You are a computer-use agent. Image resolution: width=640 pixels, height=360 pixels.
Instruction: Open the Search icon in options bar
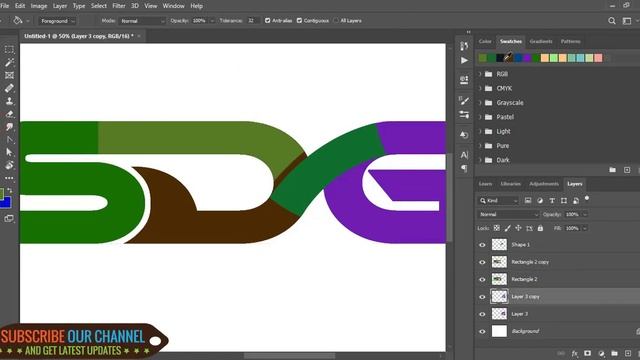tap(611, 21)
